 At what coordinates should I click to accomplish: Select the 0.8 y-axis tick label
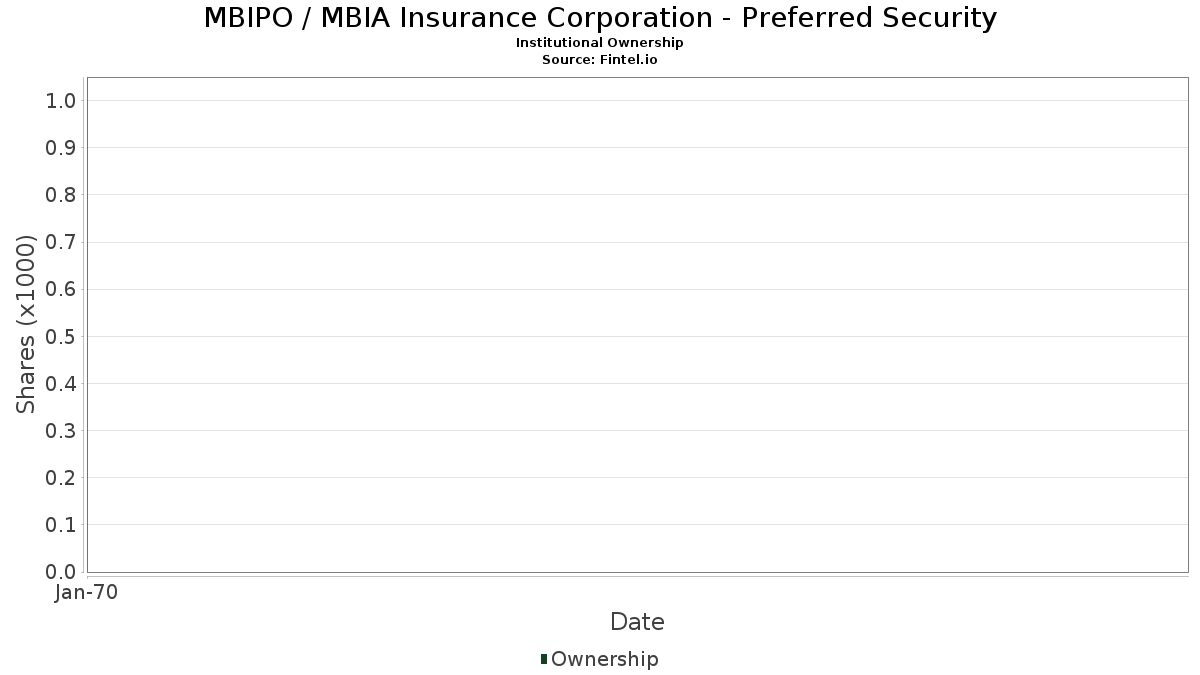click(61, 195)
